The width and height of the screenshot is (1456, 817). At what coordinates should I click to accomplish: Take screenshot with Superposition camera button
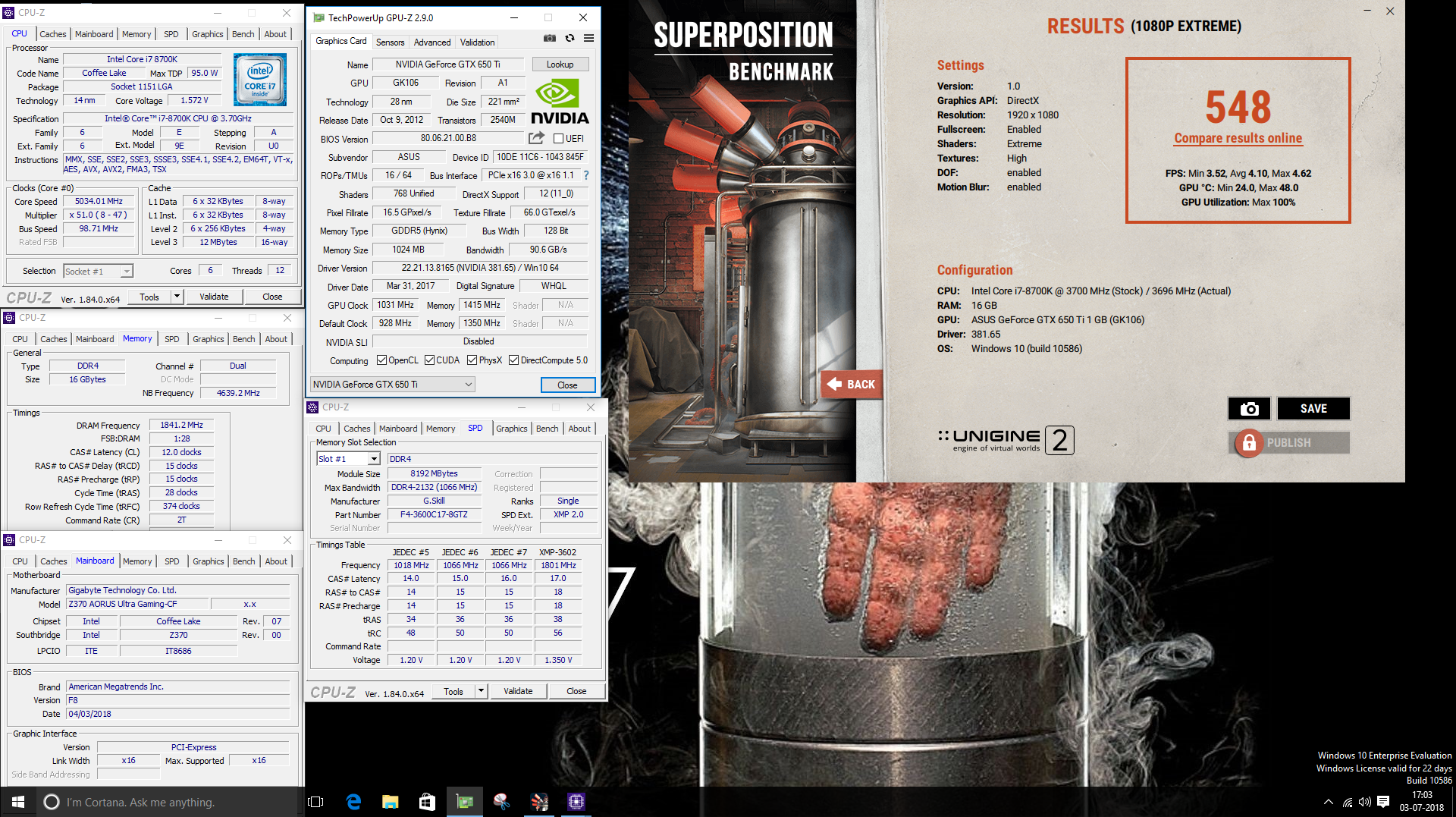(1249, 409)
